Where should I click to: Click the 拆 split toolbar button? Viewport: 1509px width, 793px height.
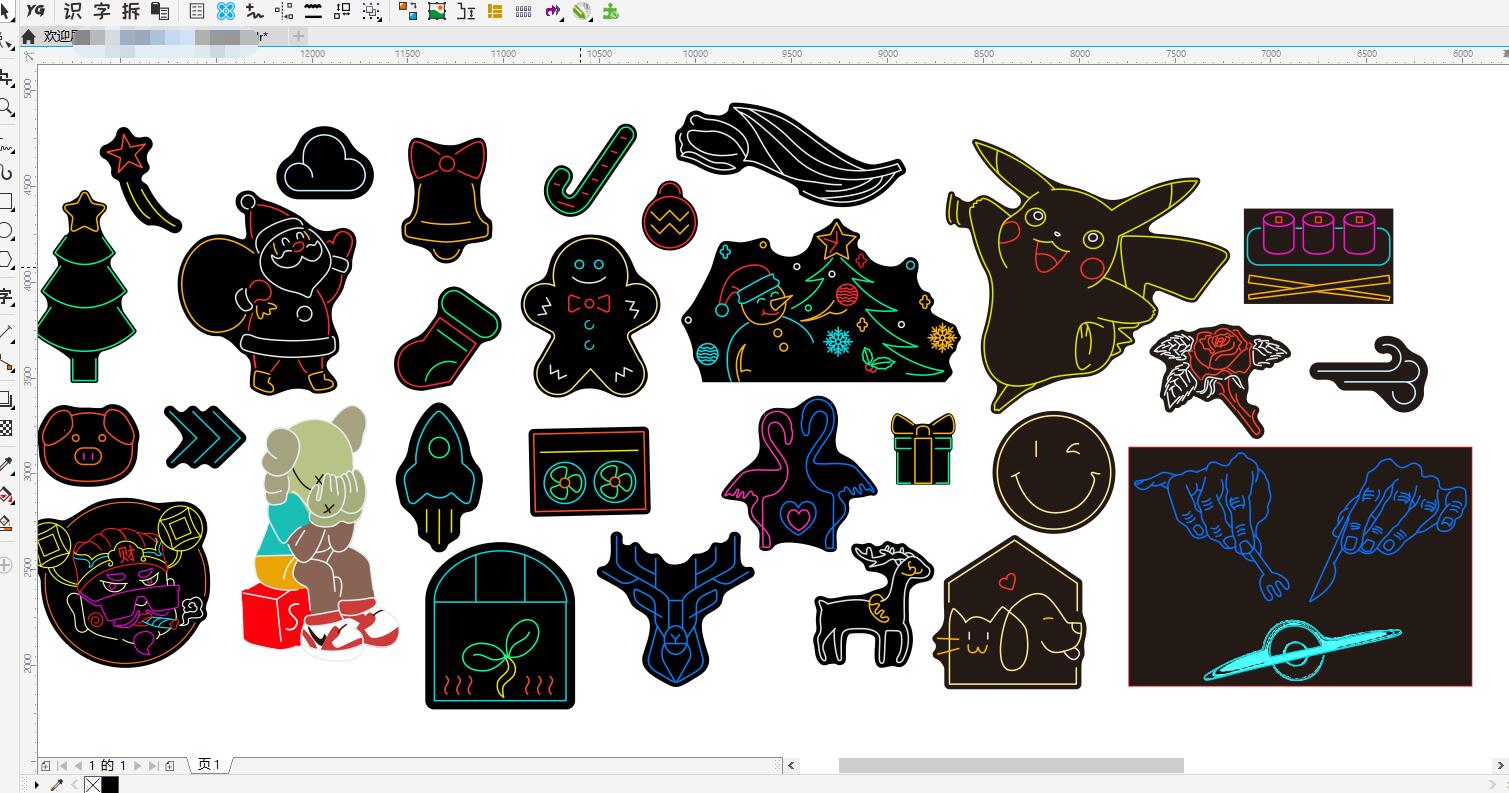pos(130,11)
